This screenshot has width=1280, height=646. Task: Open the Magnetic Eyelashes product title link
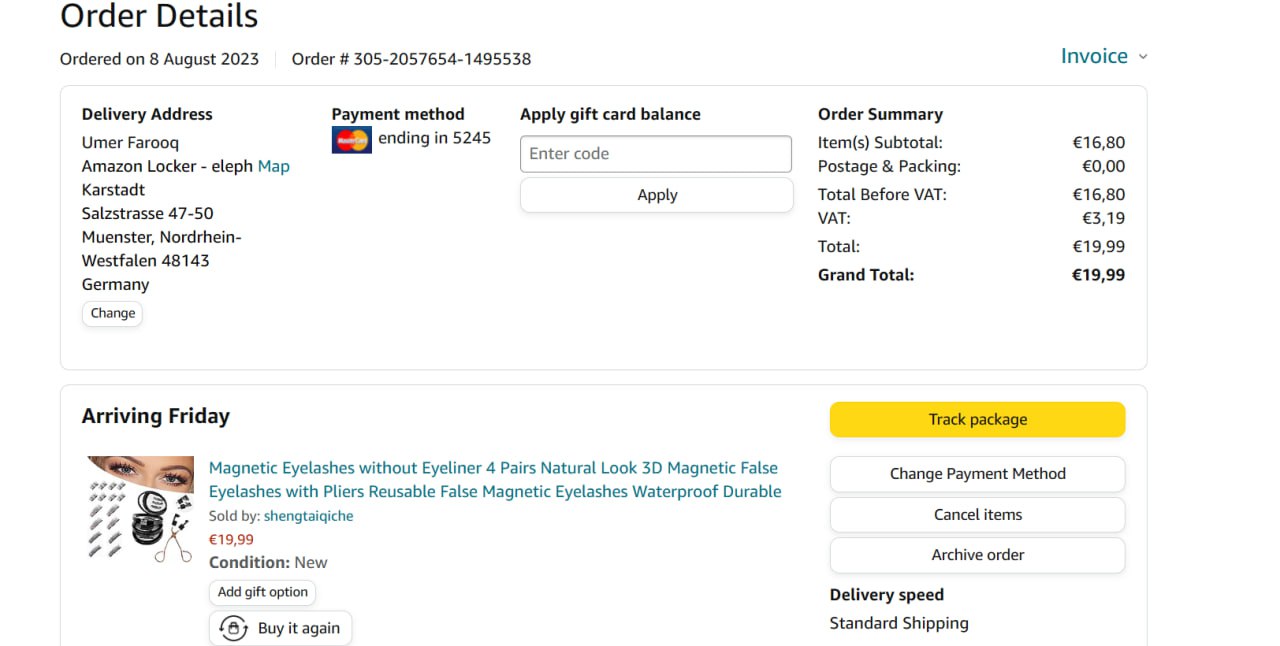click(494, 480)
